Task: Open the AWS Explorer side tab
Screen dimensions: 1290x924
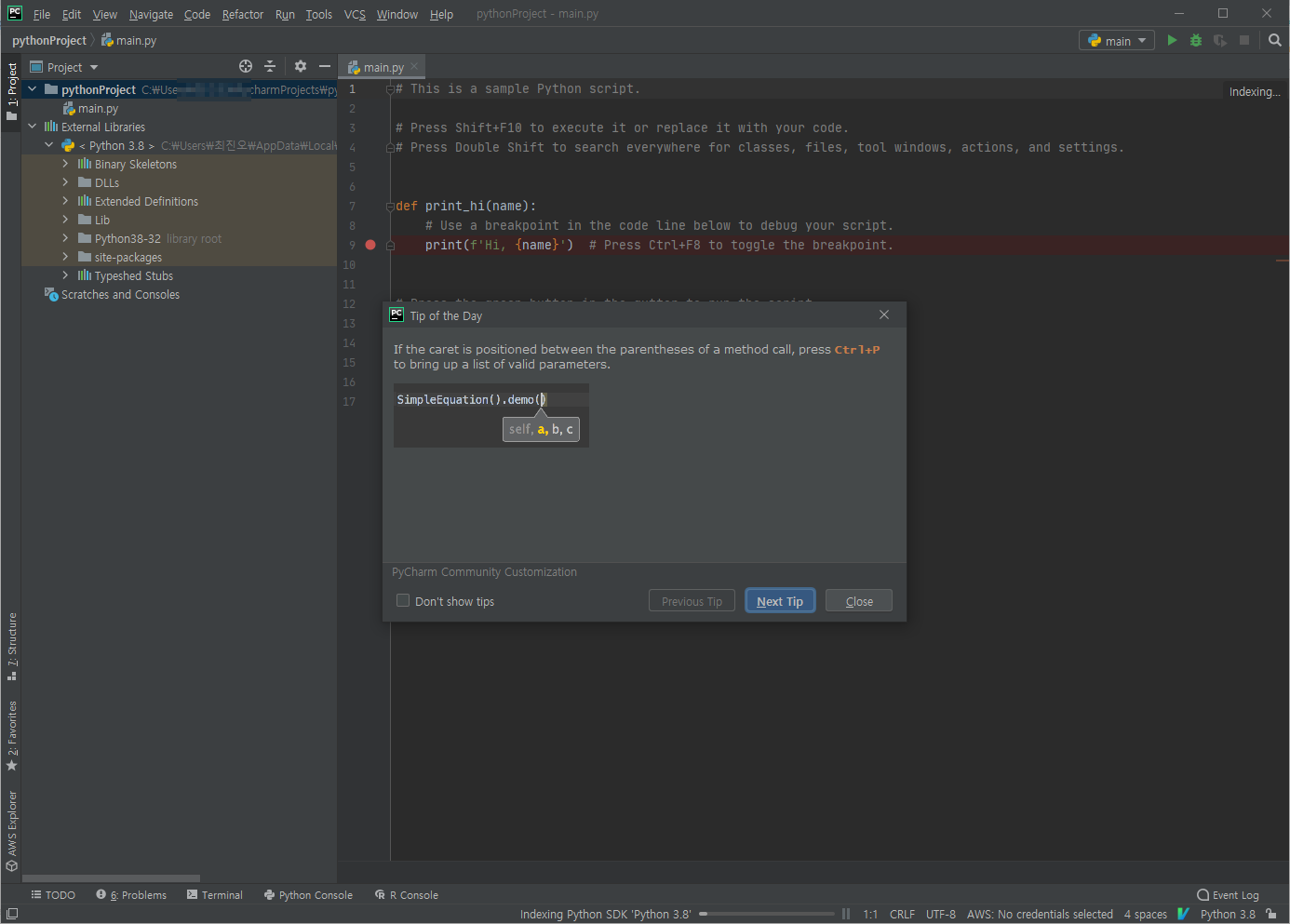Action: 12,831
